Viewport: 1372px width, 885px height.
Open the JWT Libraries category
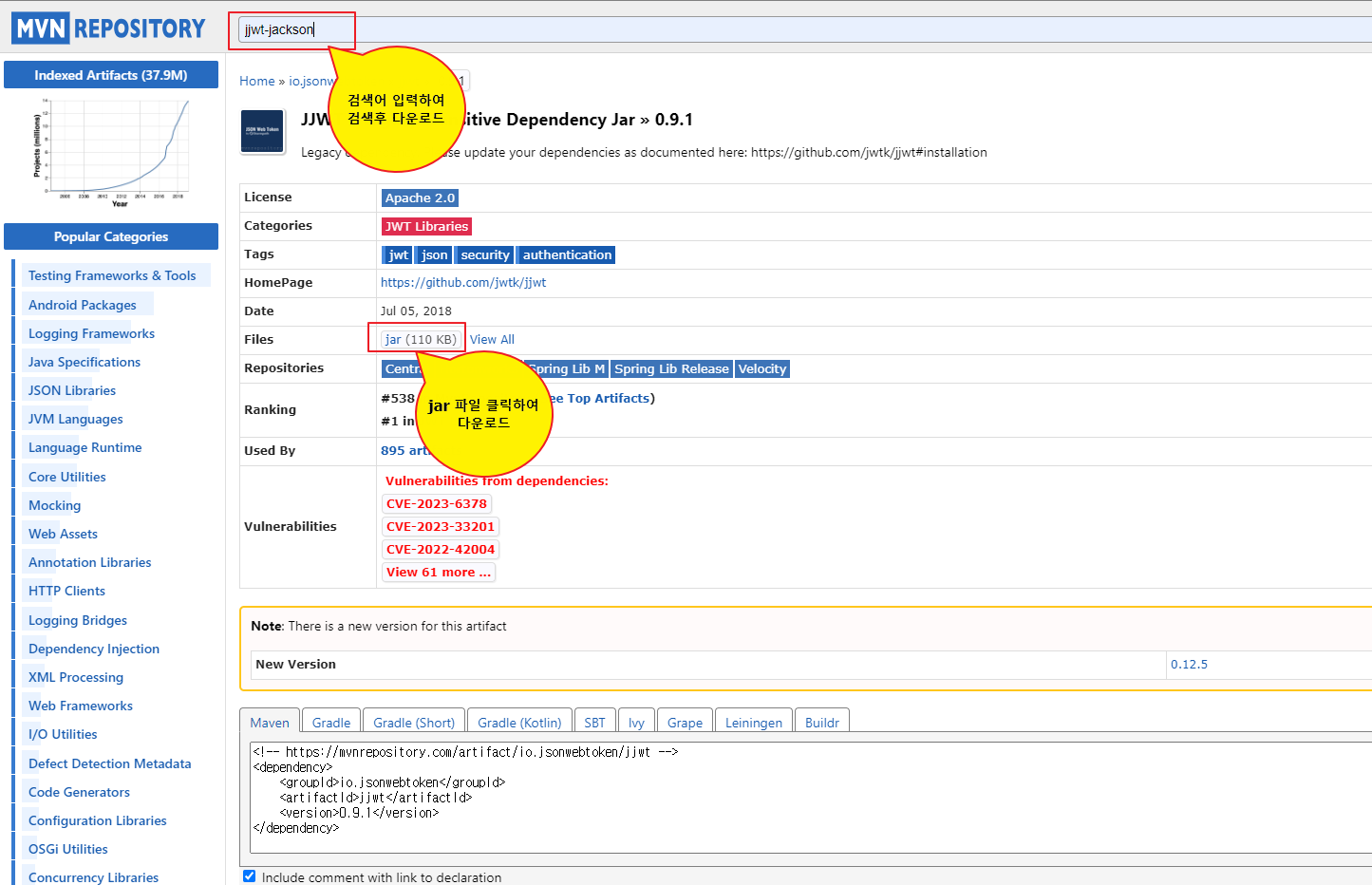tap(426, 226)
